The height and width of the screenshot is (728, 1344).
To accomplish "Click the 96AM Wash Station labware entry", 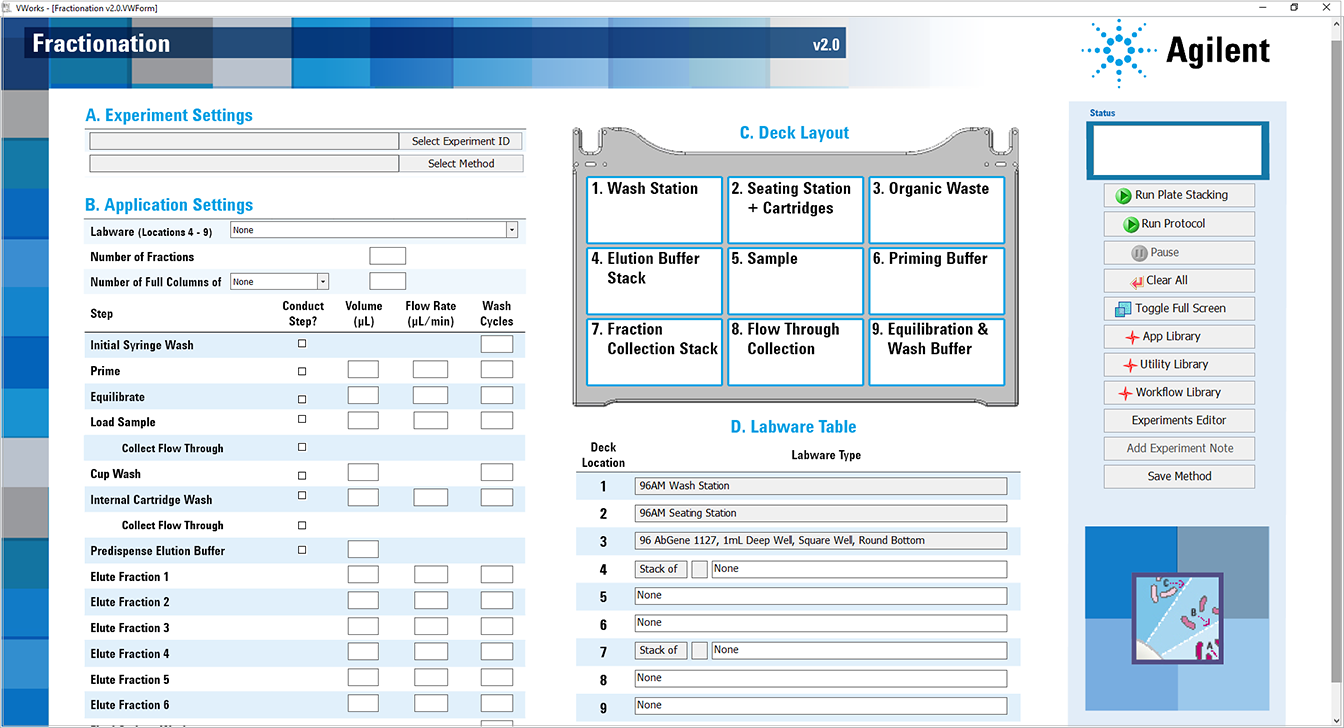I will click(821, 486).
